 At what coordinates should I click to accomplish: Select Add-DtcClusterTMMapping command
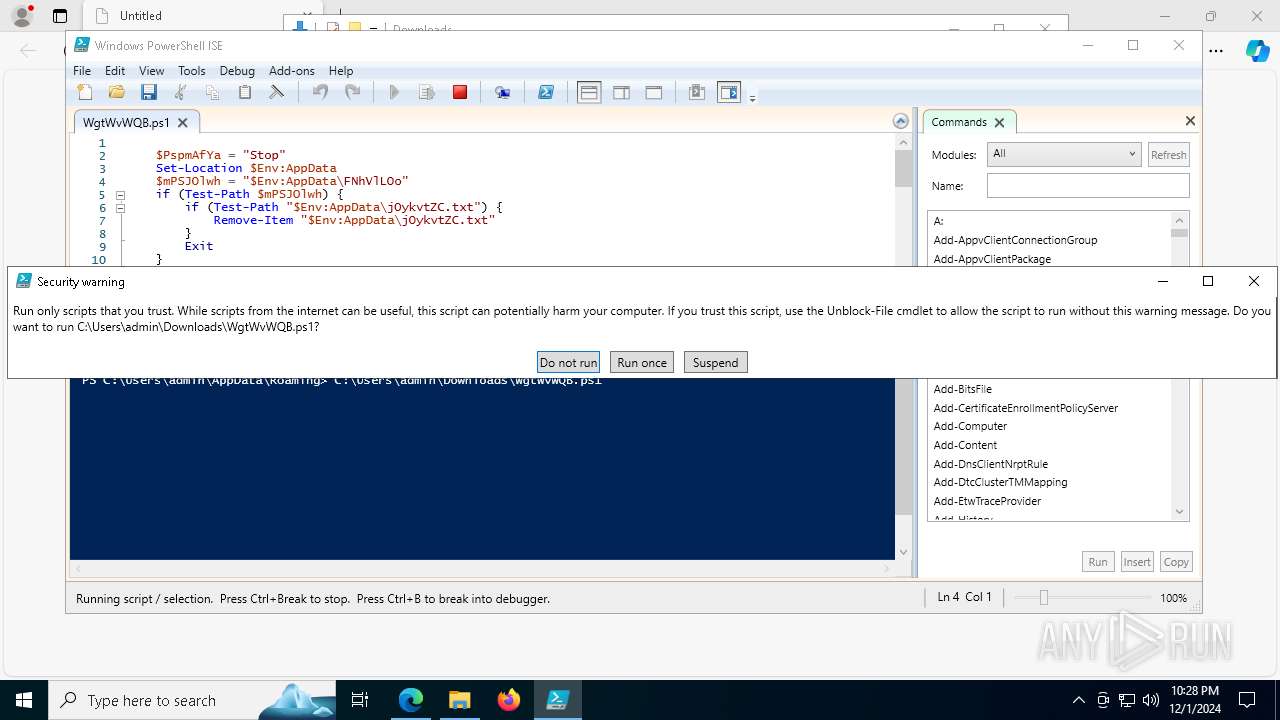pos(1000,482)
